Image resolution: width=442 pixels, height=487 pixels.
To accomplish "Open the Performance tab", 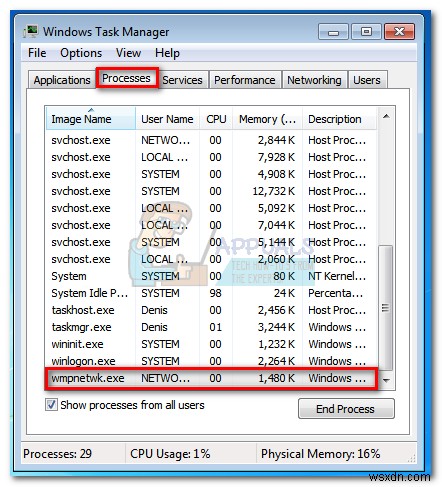I will (x=245, y=80).
